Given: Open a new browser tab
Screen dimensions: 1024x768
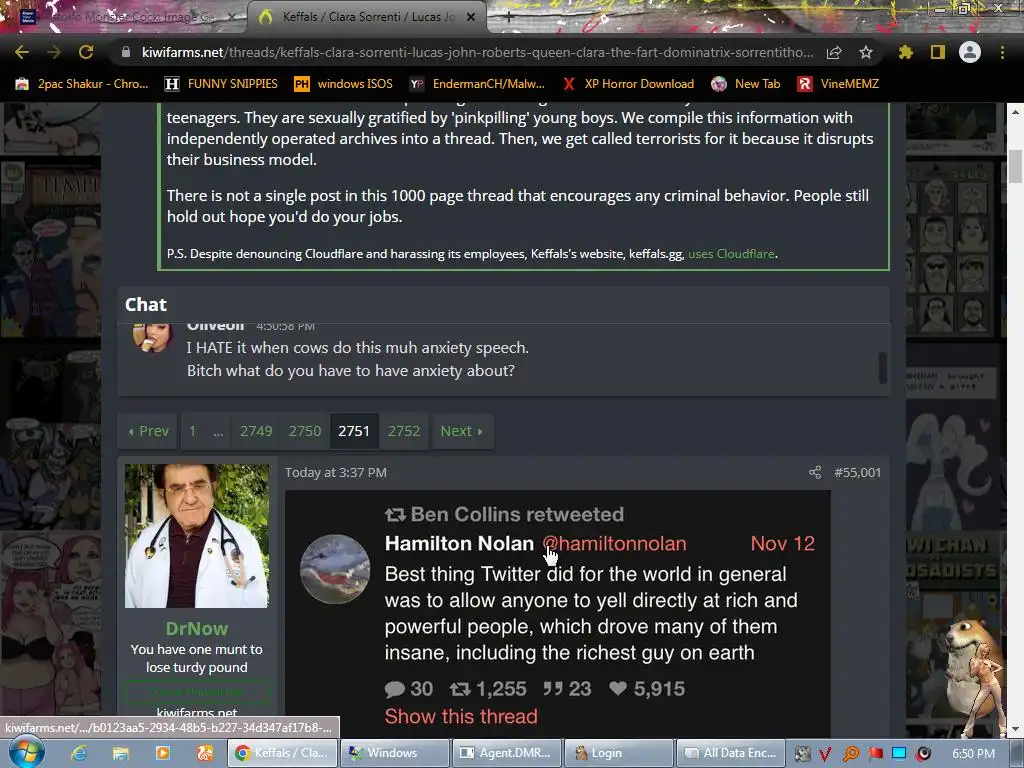Looking at the screenshot, I should click(509, 17).
